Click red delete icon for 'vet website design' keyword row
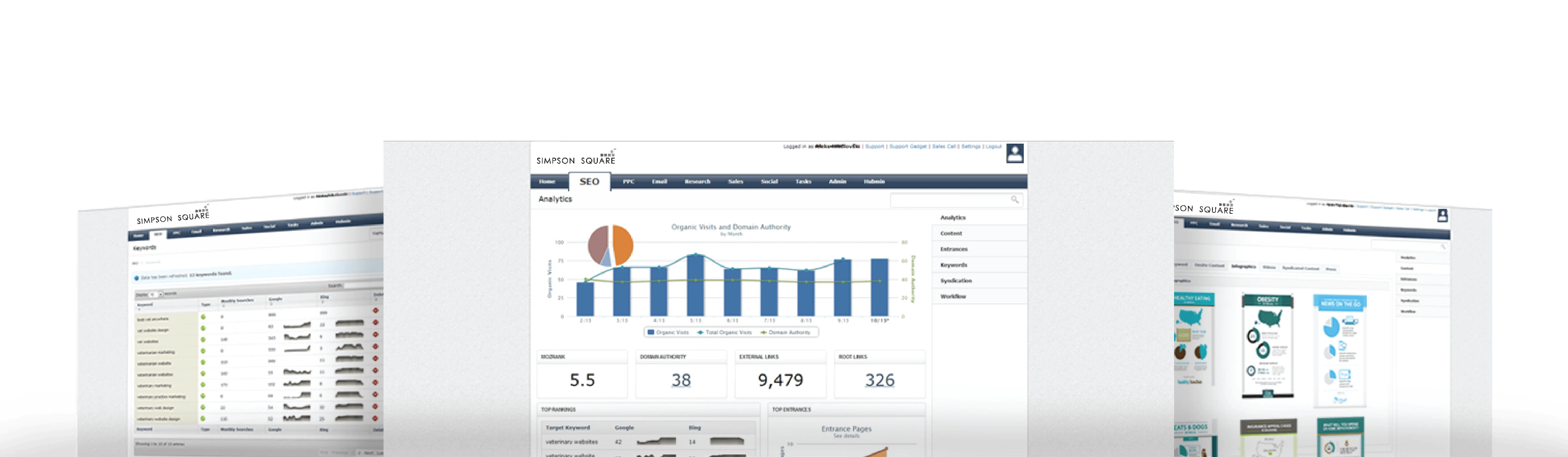Screen dimensions: 1568x457 point(376,322)
